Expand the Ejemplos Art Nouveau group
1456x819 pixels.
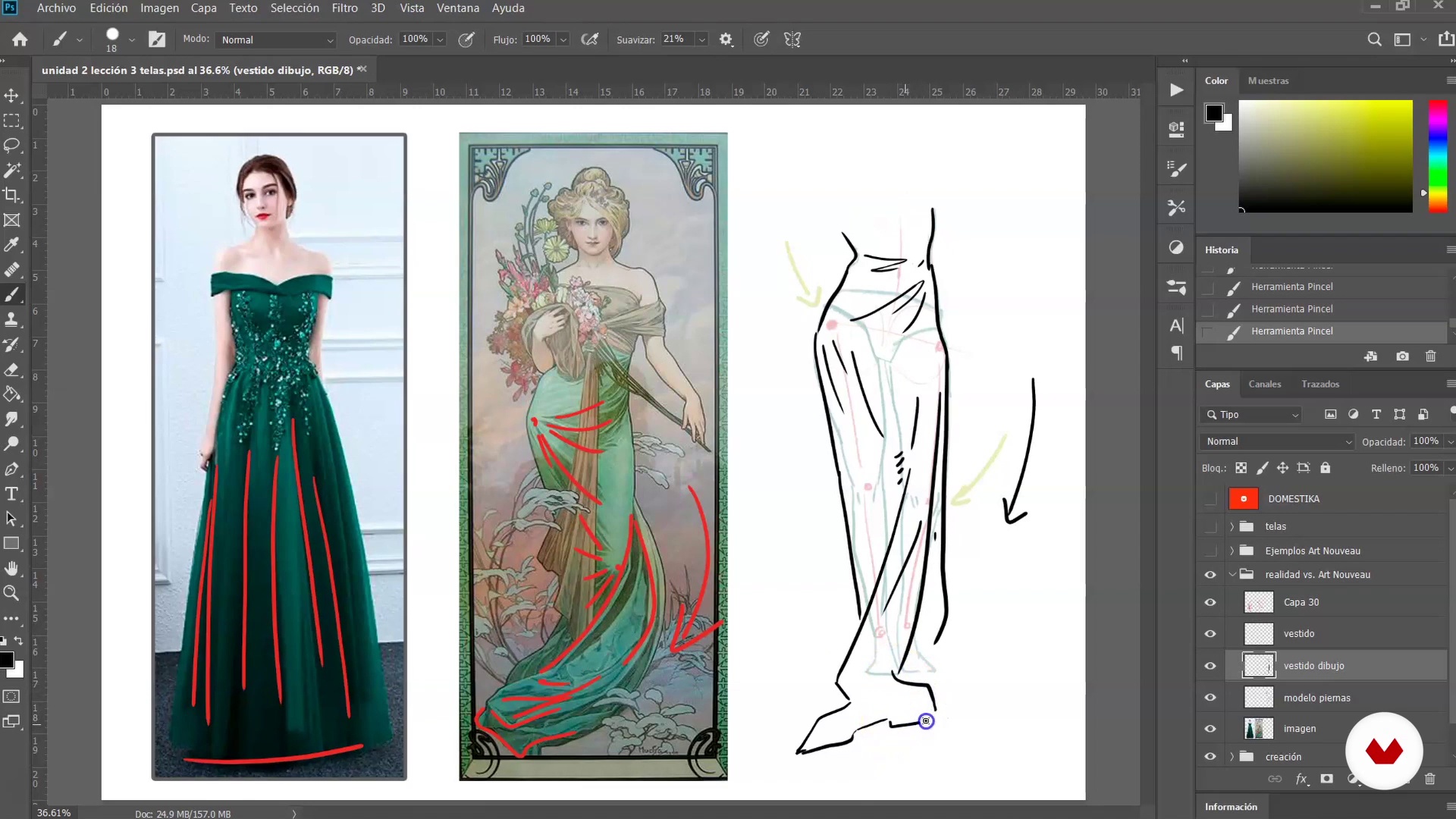tap(1232, 551)
